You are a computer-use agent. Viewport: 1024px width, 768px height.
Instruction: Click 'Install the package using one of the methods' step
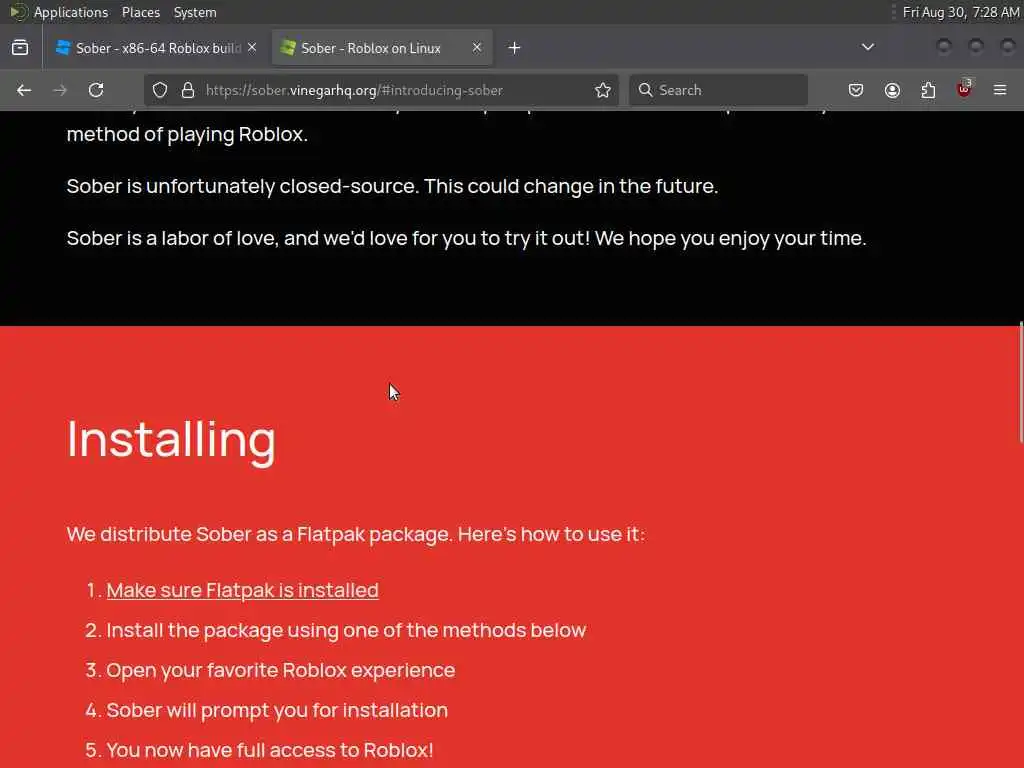pos(346,630)
